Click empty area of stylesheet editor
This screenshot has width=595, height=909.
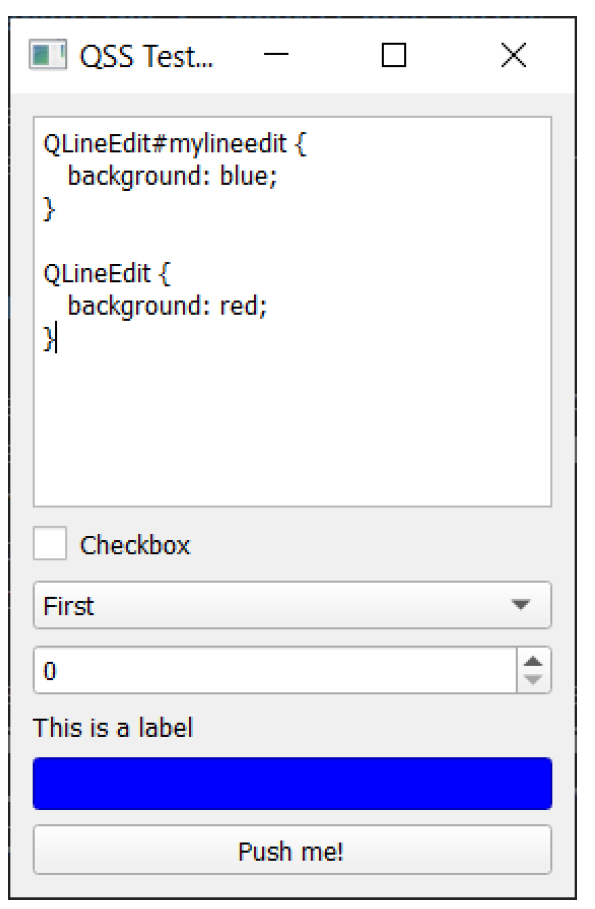coord(292,429)
